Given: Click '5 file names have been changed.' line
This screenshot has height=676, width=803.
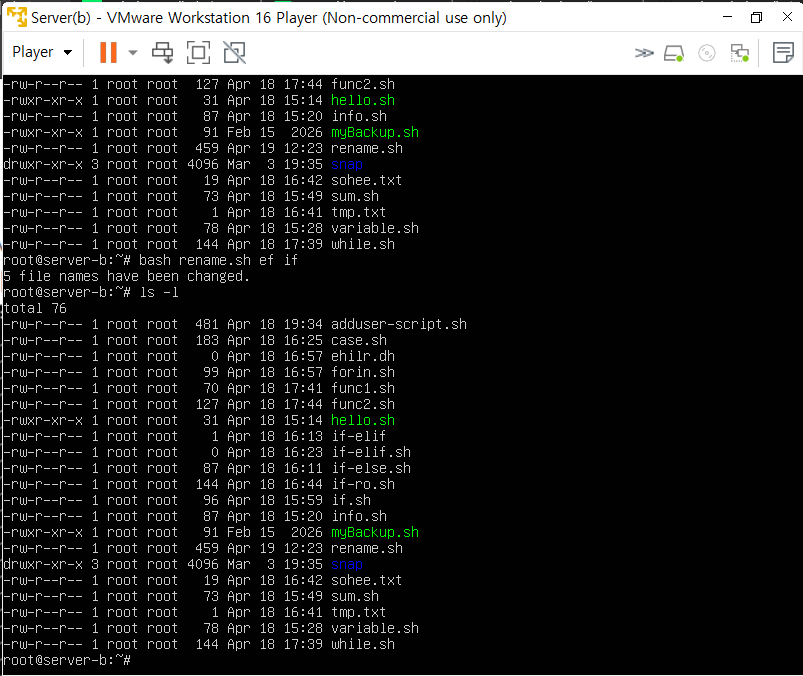Looking at the screenshot, I should click(x=126, y=276).
